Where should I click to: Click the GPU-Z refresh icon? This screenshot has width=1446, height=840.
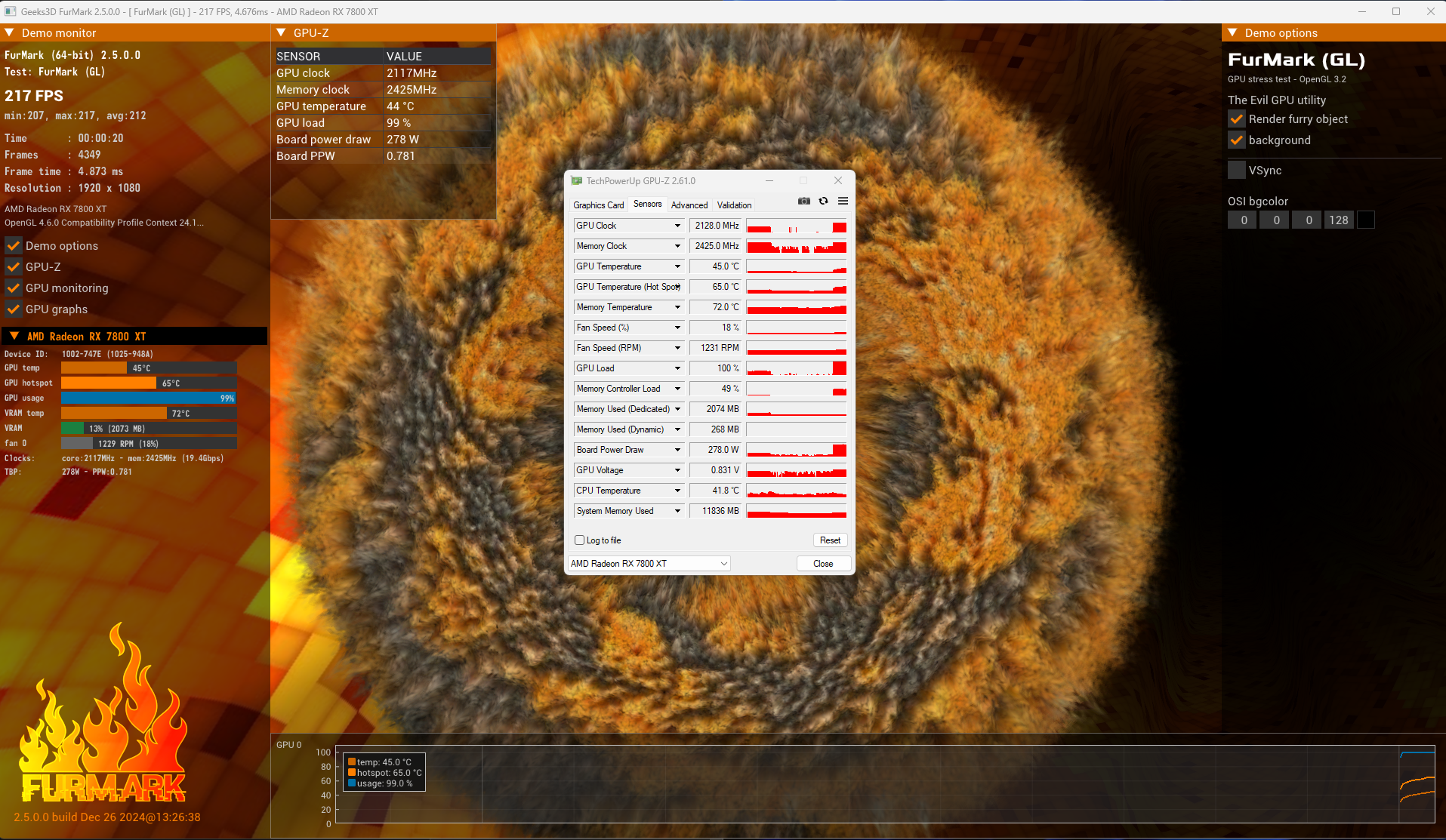[x=824, y=201]
